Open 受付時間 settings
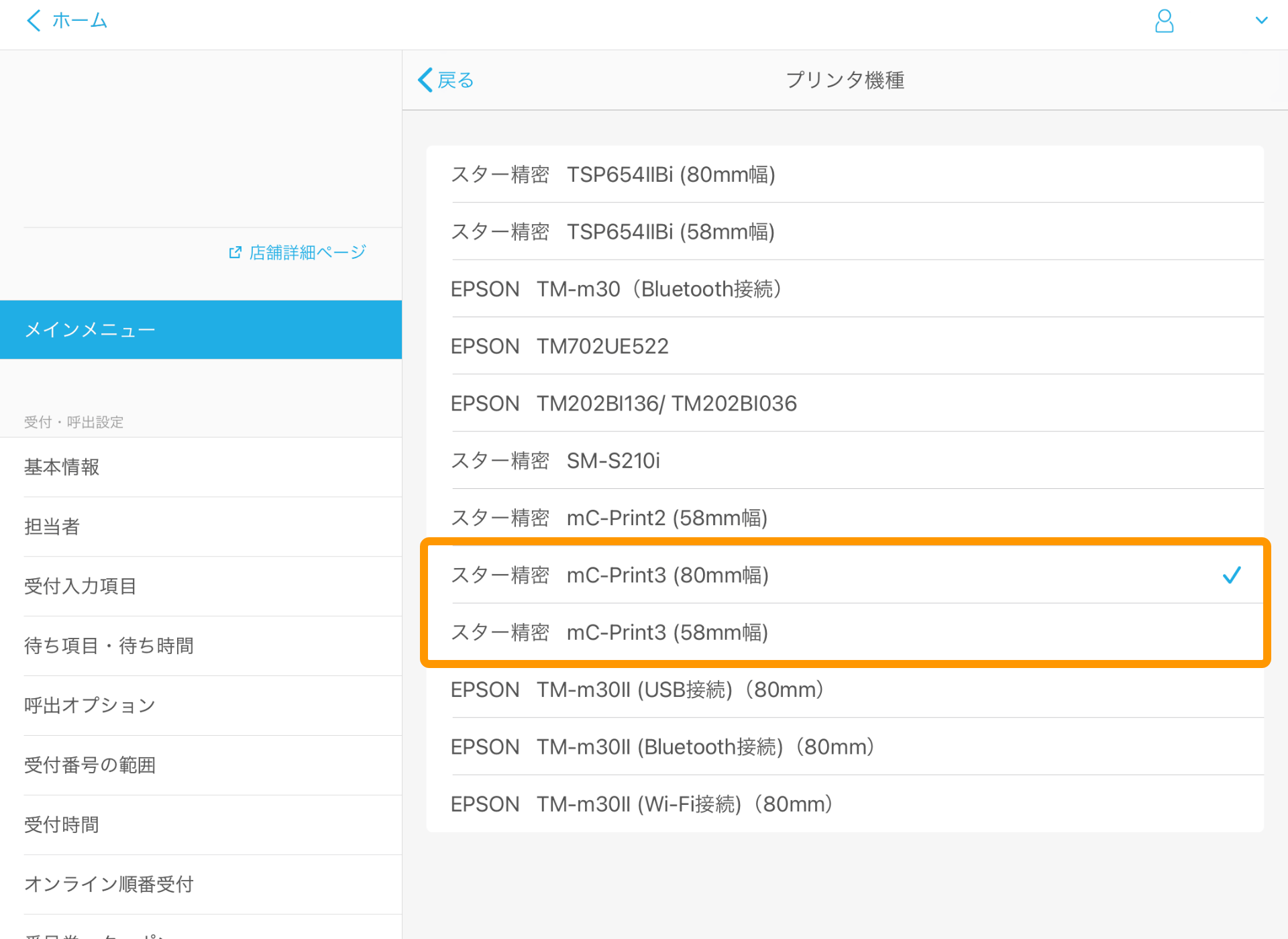Screen dimensions: 1288x939 pyautogui.click(x=201, y=825)
